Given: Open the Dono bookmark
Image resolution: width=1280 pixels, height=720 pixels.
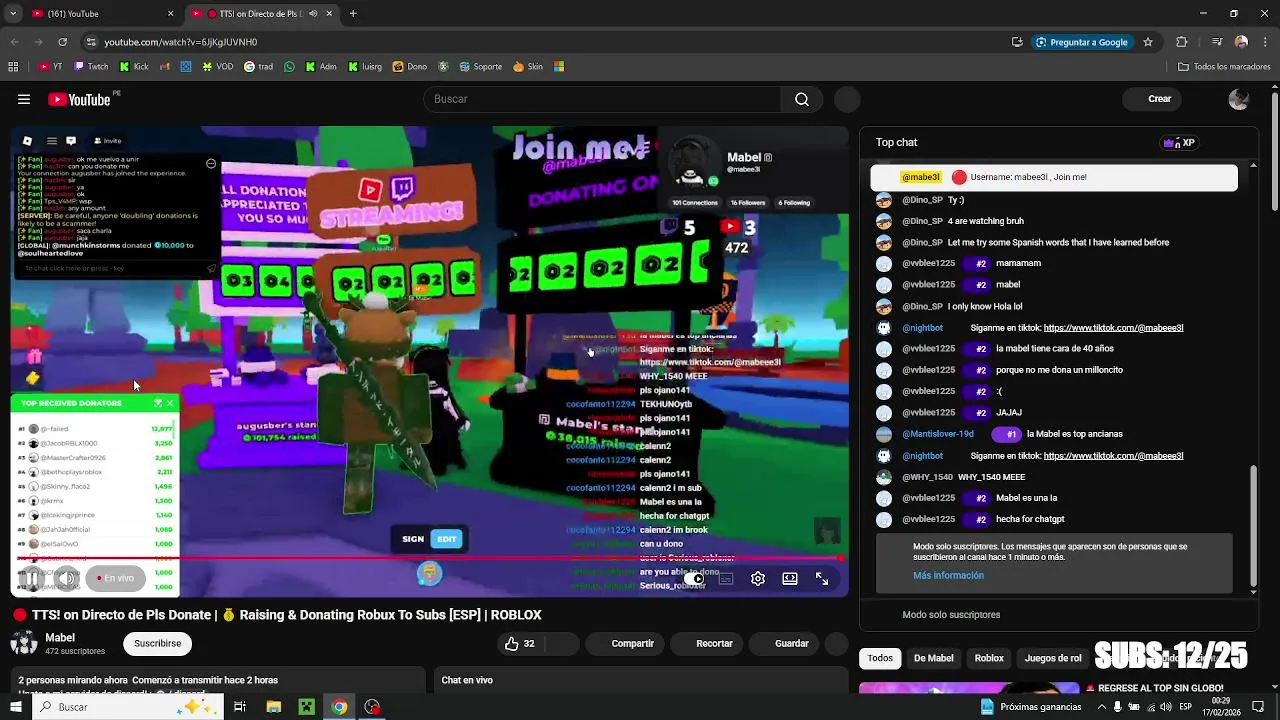Looking at the screenshot, I should pos(410,67).
